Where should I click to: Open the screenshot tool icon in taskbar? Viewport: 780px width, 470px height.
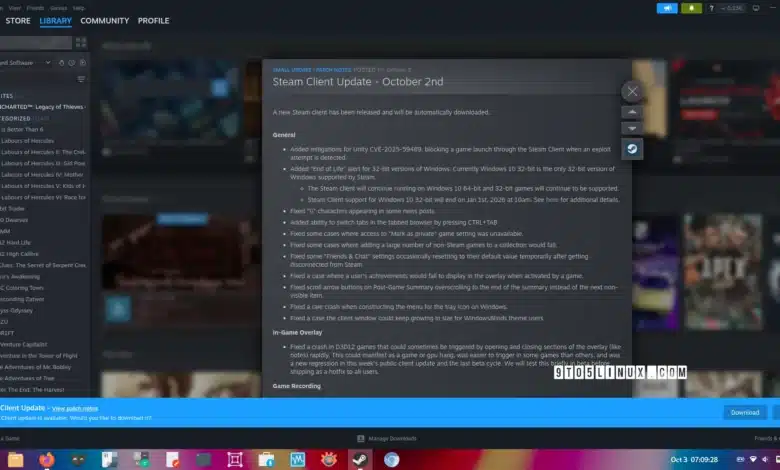[235, 460]
